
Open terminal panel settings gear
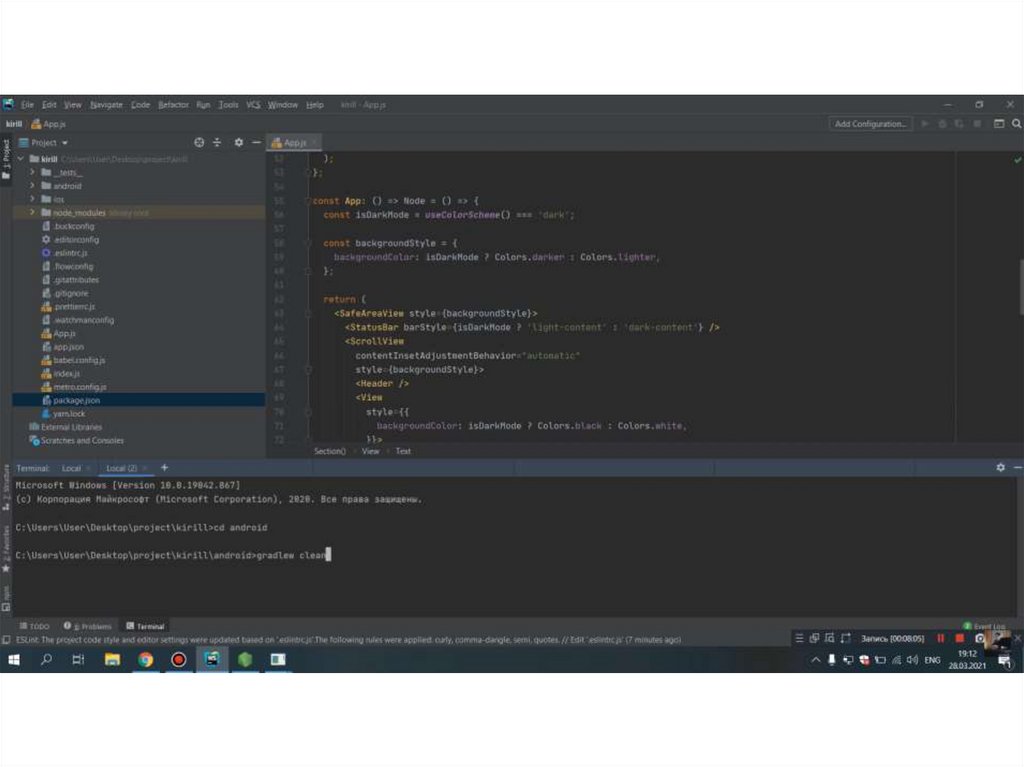[x=1000, y=468]
